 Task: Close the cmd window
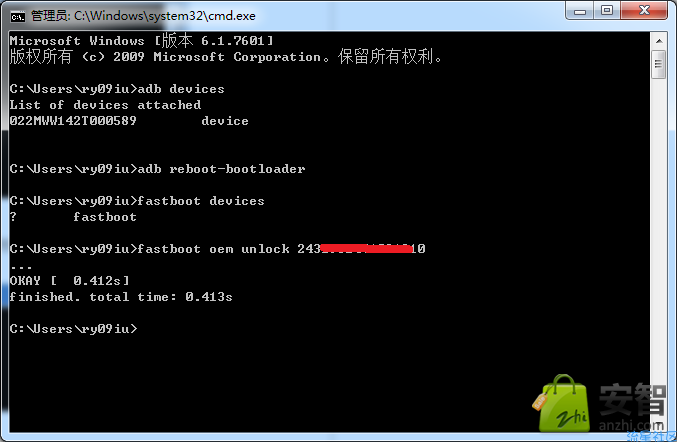pyautogui.click(x=644, y=10)
